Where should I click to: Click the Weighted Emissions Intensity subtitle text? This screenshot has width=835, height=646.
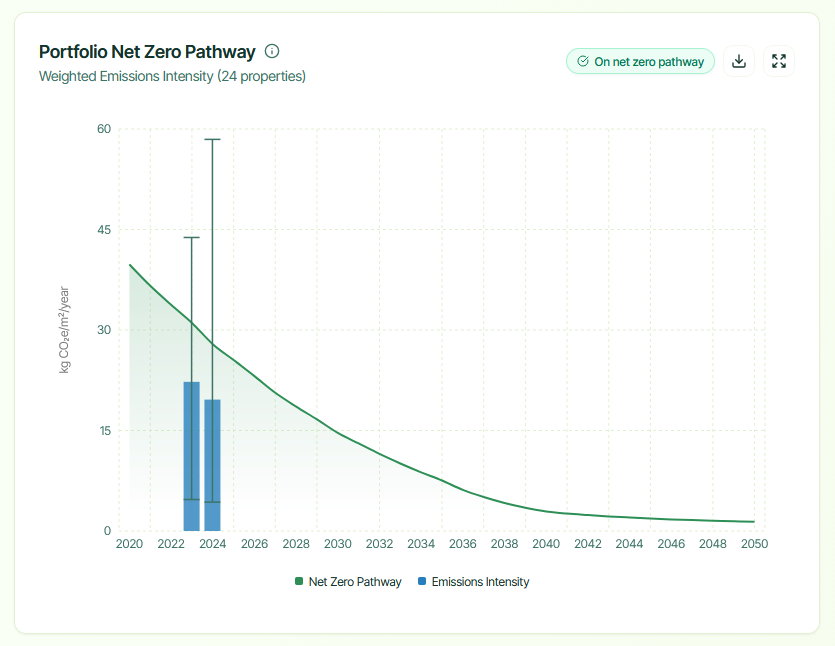click(172, 76)
